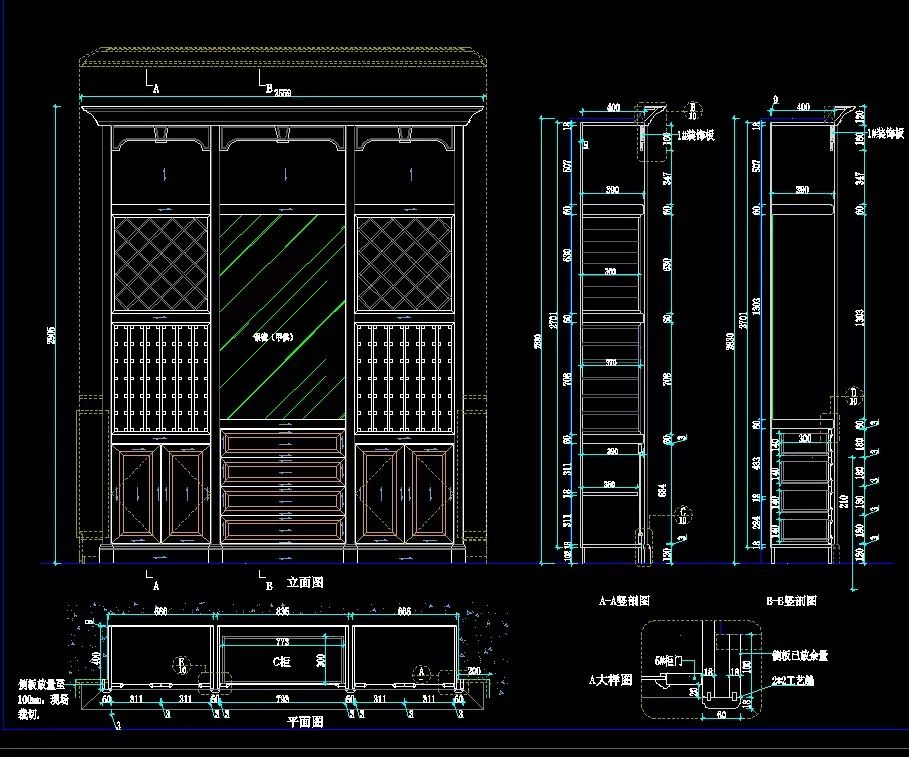
Task: Select section mark B below the elevation
Action: [x=266, y=580]
